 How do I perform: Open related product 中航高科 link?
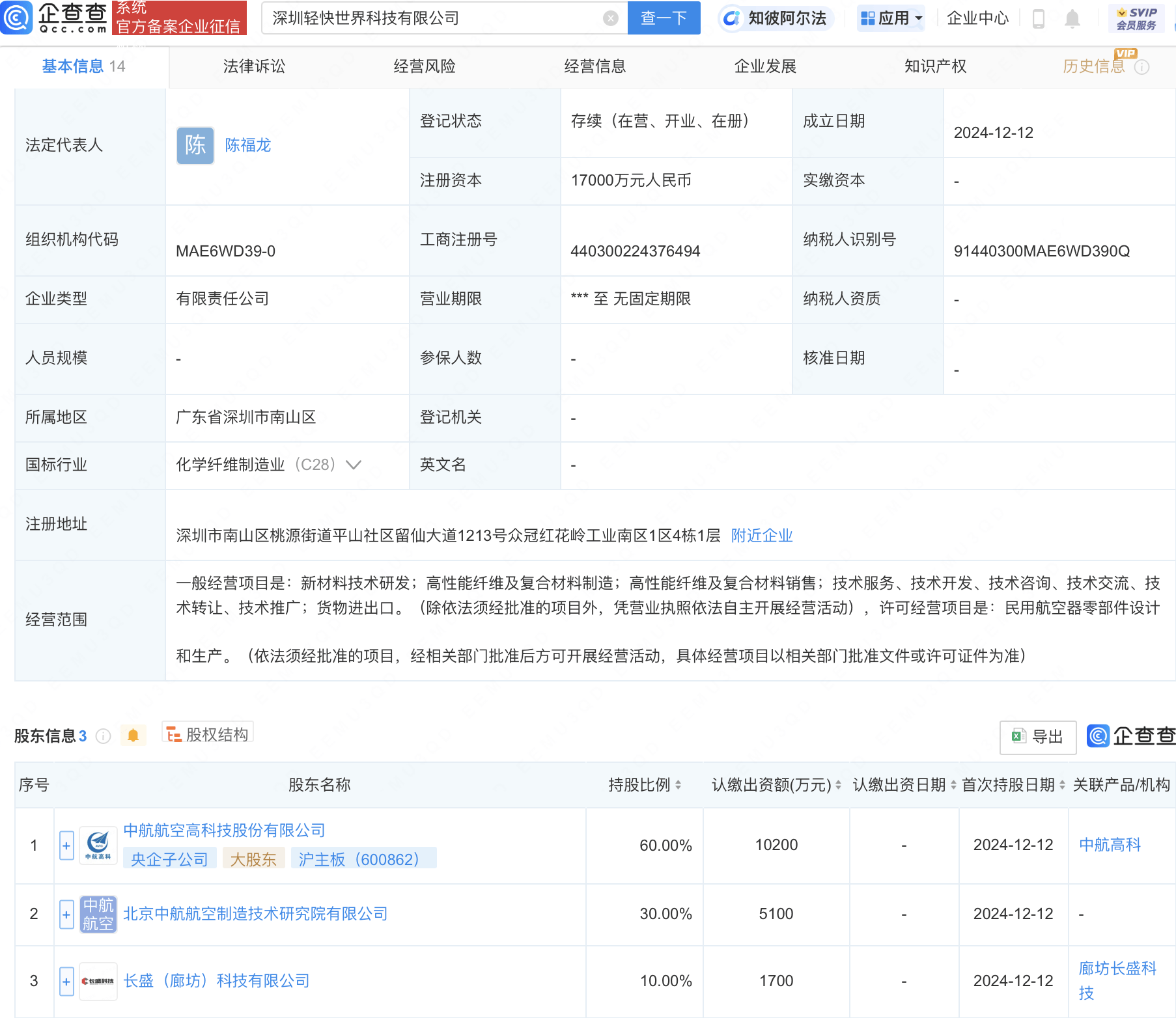coord(1110,845)
